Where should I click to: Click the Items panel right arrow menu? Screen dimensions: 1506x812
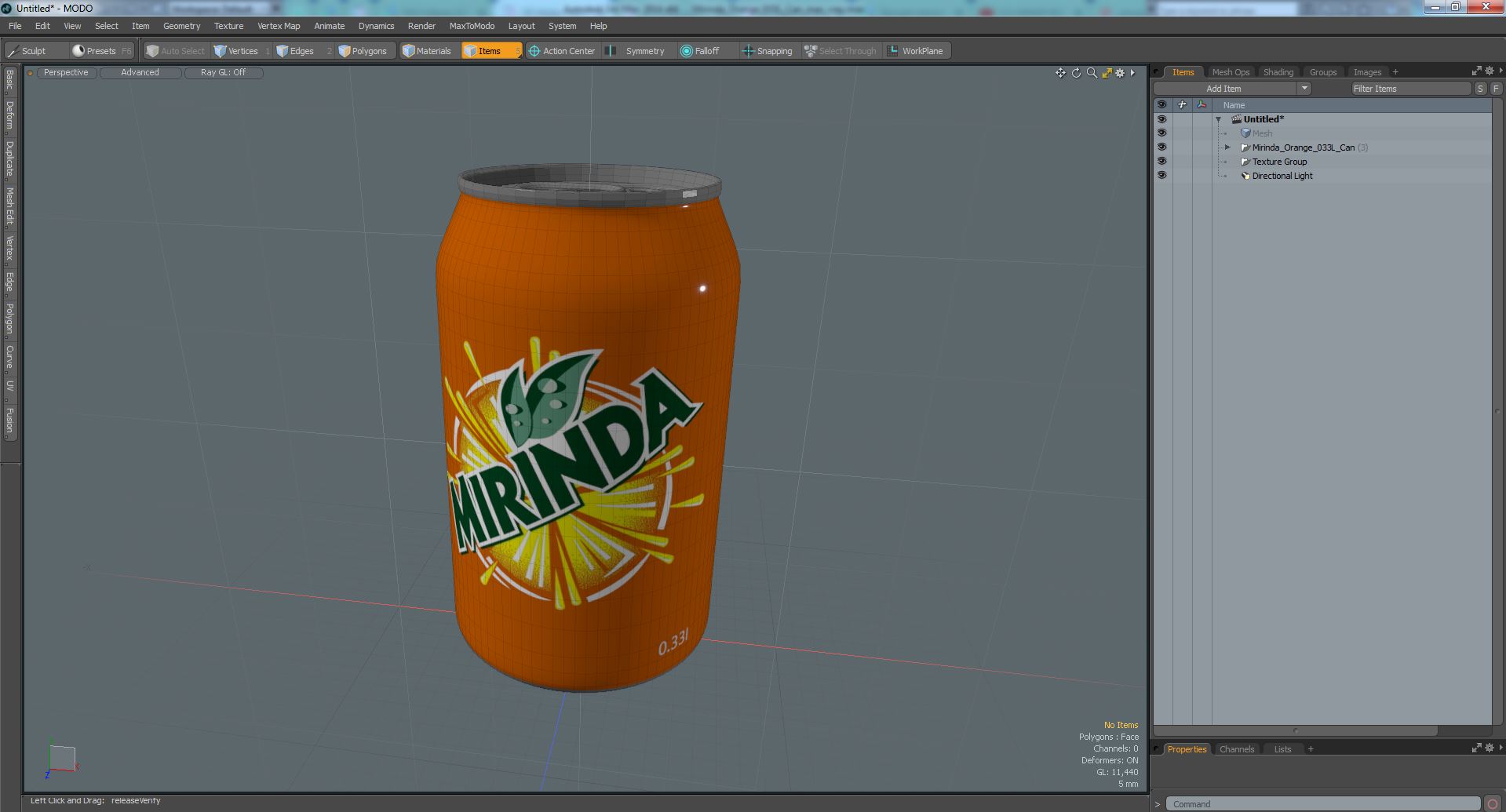click(x=1500, y=71)
